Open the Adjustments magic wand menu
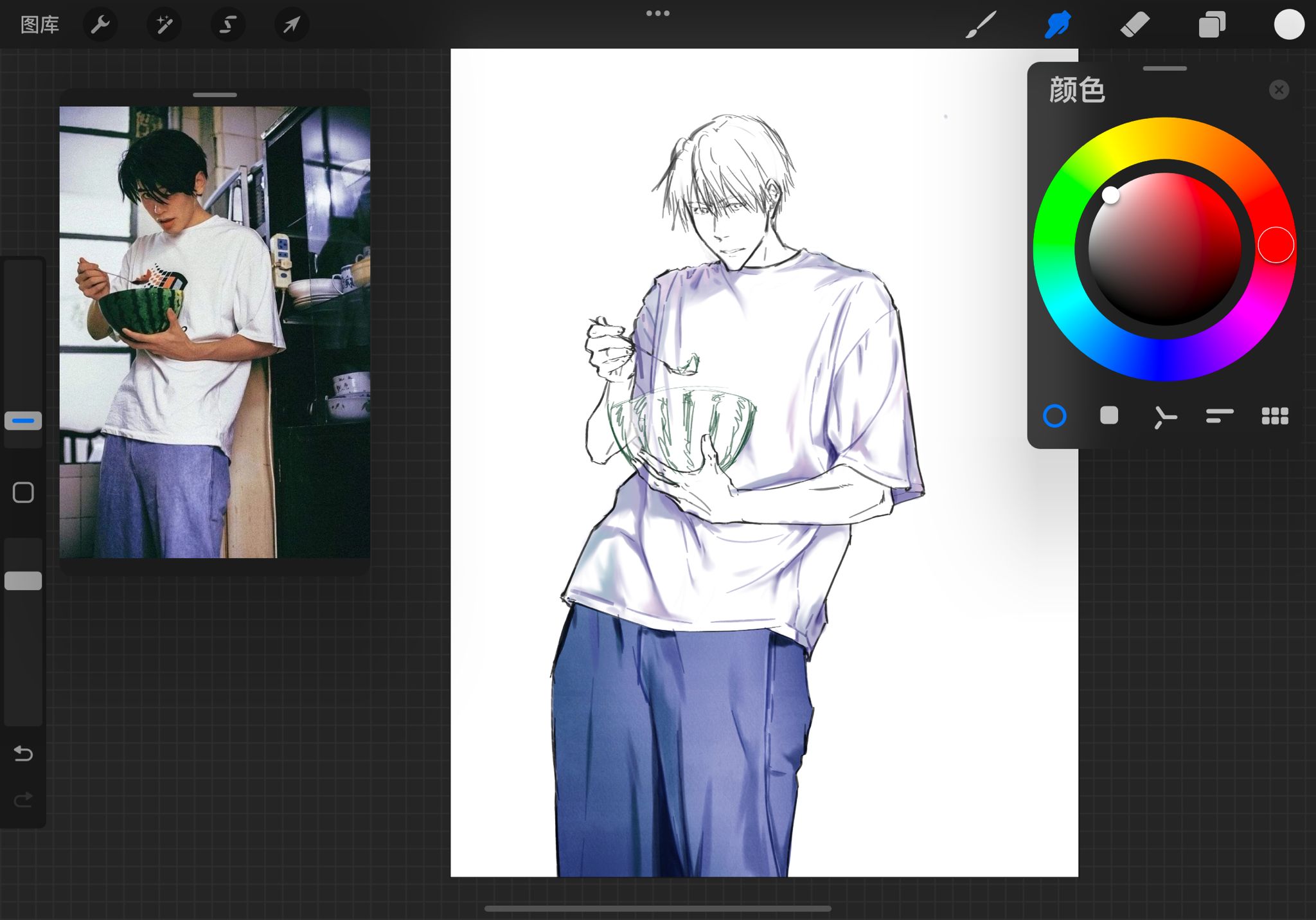This screenshot has height=920, width=1316. [x=164, y=25]
